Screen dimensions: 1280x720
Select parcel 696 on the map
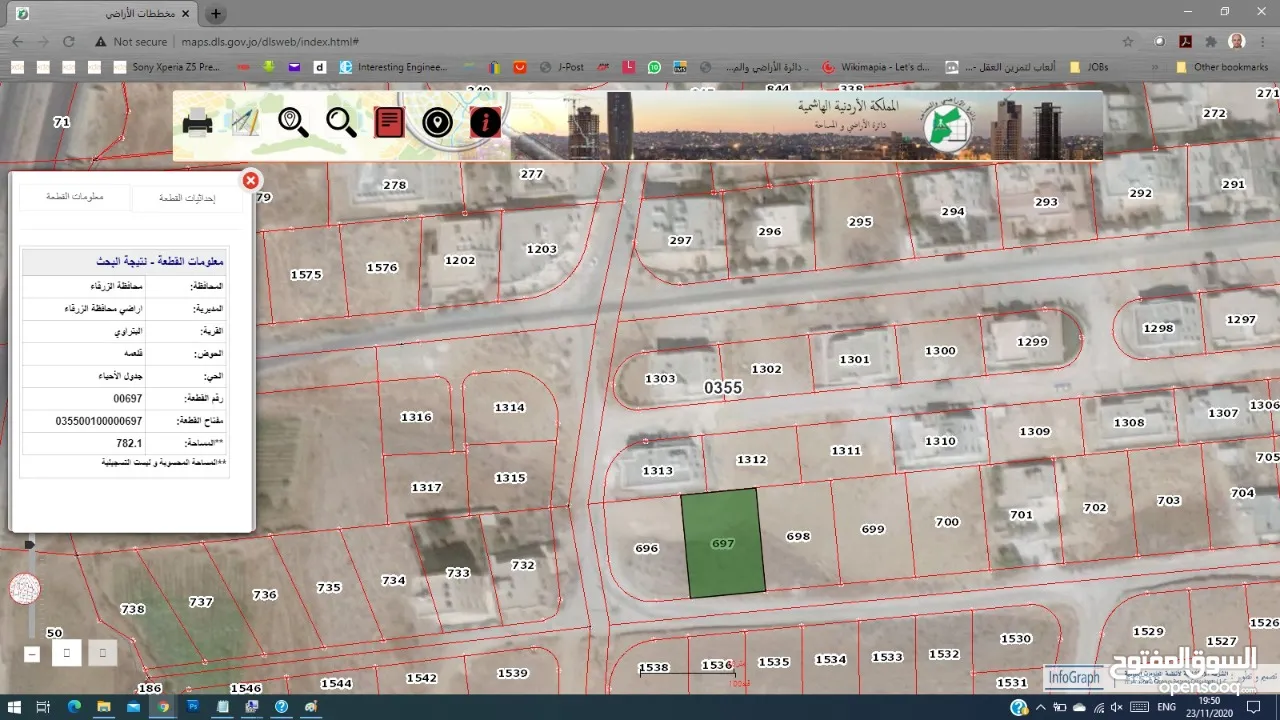pyautogui.click(x=646, y=548)
